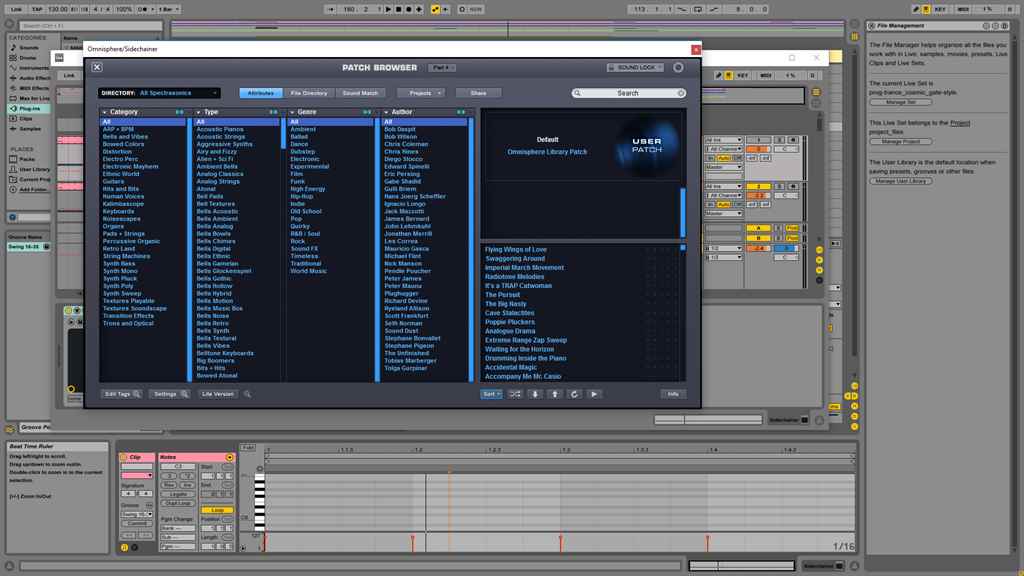Screen dimensions: 1024x576
Task: Toggle the clip Loop switch
Action: coord(217,510)
